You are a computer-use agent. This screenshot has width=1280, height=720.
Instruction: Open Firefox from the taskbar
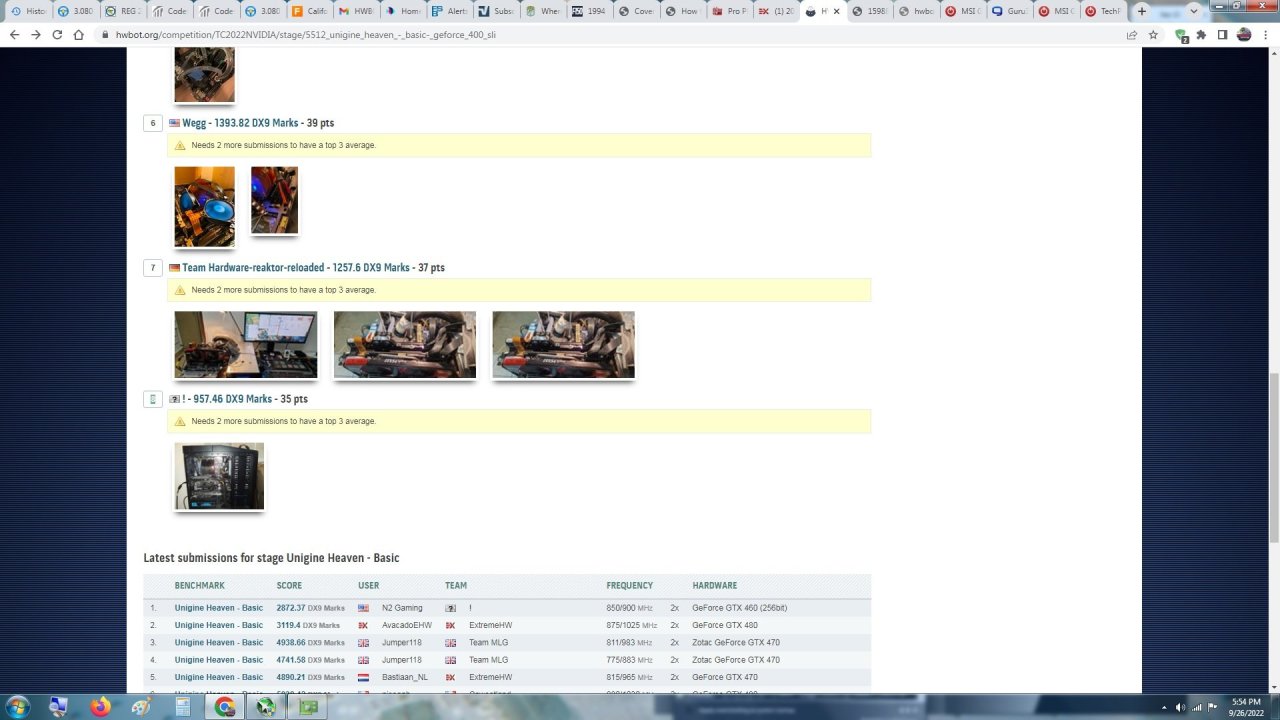coord(100,707)
